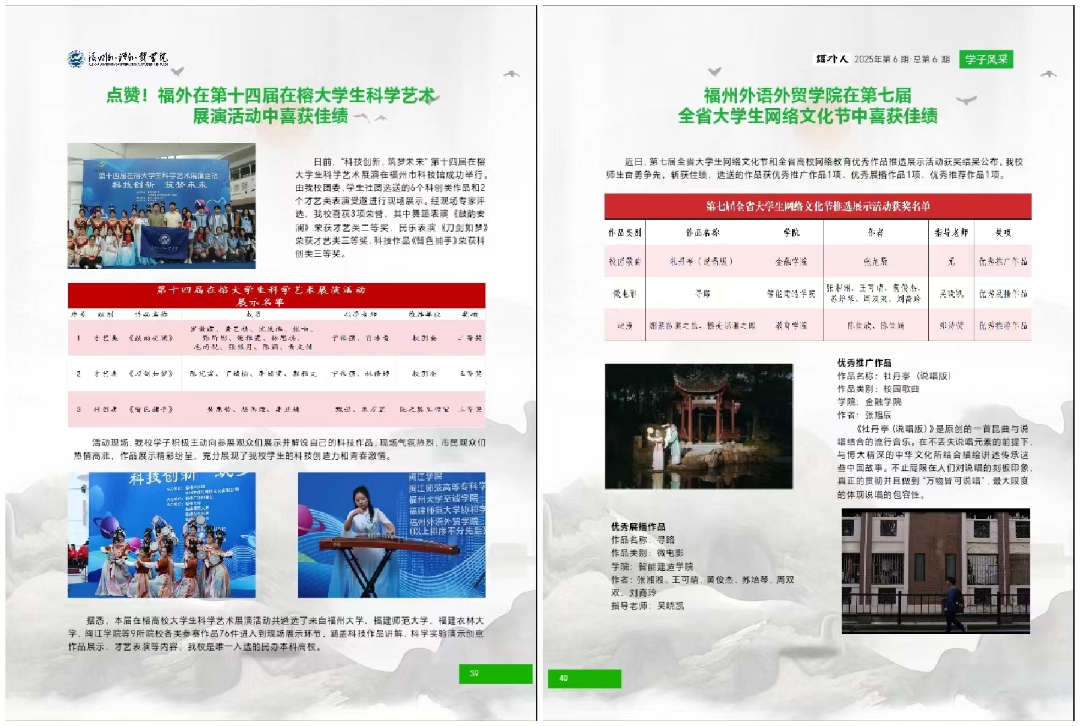This screenshot has height=726, width=1080.
Task: Click the university logo at top left
Action: tap(117, 59)
